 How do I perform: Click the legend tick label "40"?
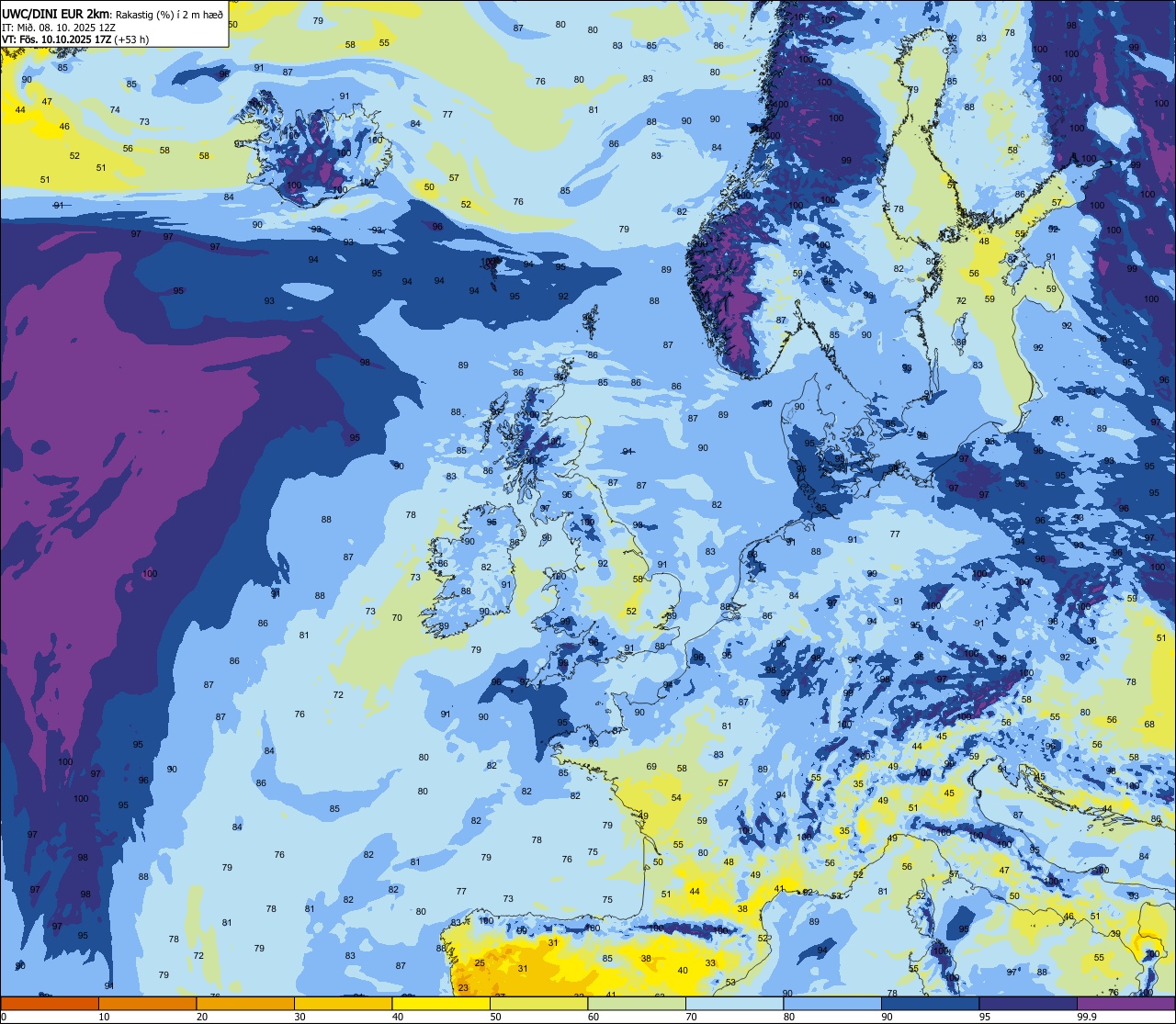click(398, 1017)
